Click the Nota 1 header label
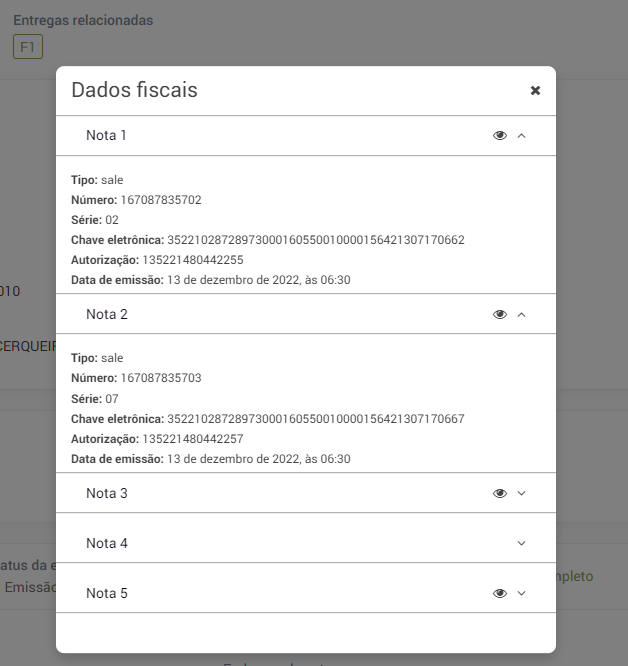 pos(107,136)
